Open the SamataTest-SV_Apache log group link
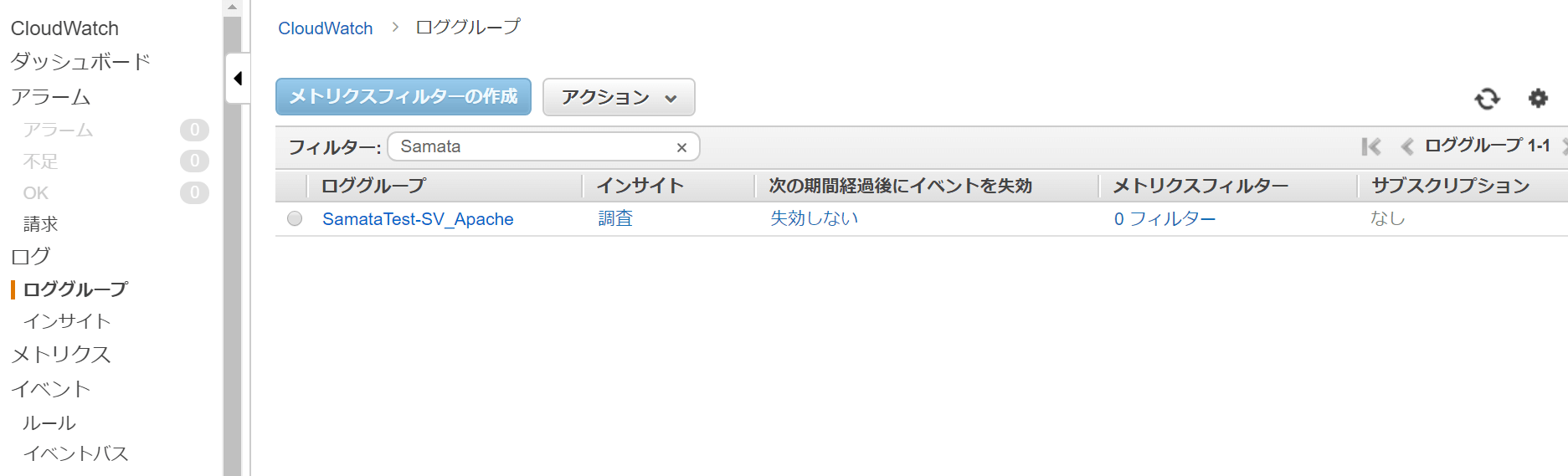 417,219
